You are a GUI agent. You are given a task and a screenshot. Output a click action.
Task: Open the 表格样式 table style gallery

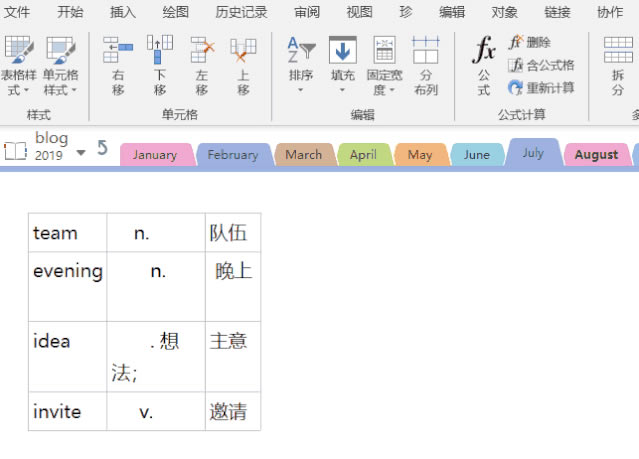click(19, 65)
